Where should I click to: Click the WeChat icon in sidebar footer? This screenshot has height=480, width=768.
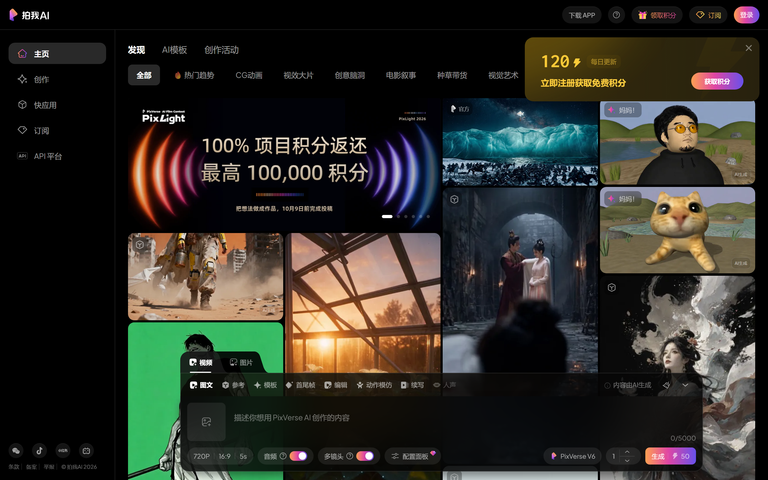pyautogui.click(x=16, y=451)
